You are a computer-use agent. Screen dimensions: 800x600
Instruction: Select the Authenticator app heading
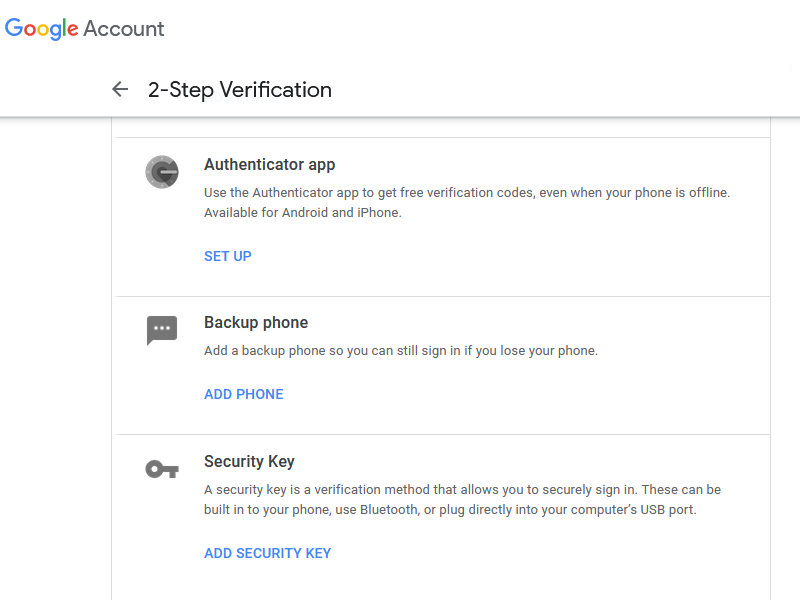point(269,165)
